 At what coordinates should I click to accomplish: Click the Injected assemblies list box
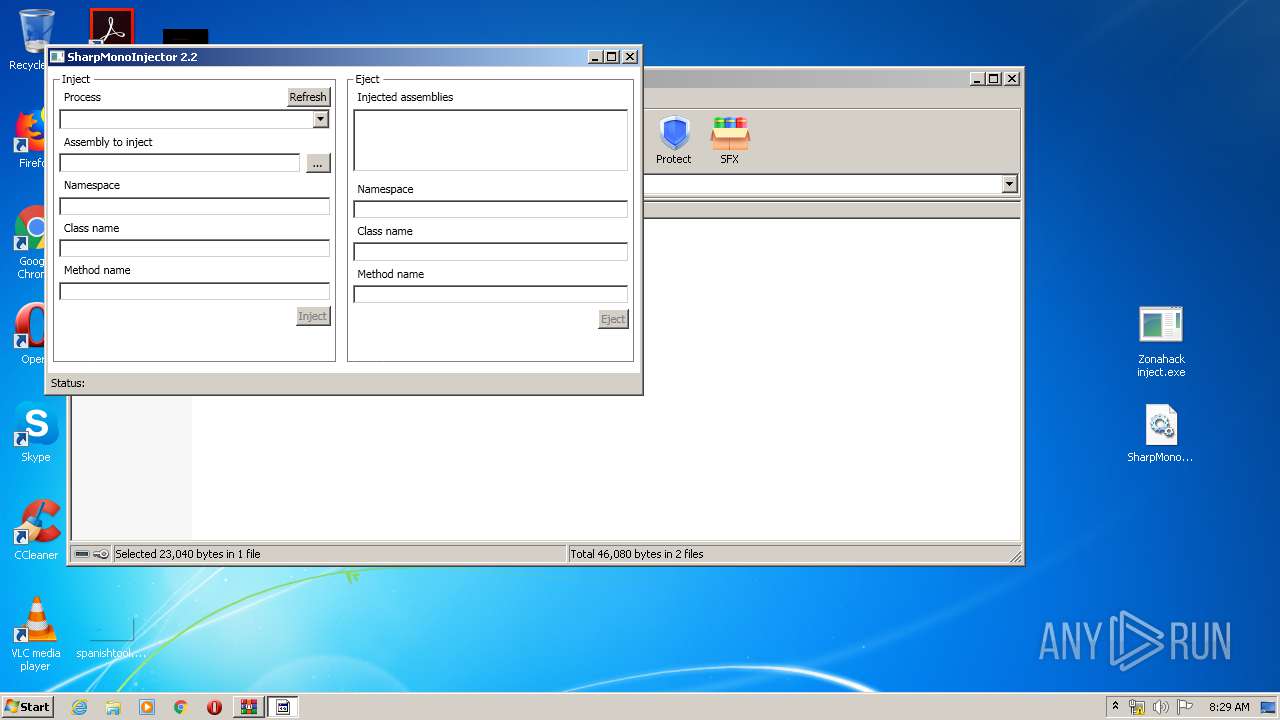pyautogui.click(x=490, y=140)
